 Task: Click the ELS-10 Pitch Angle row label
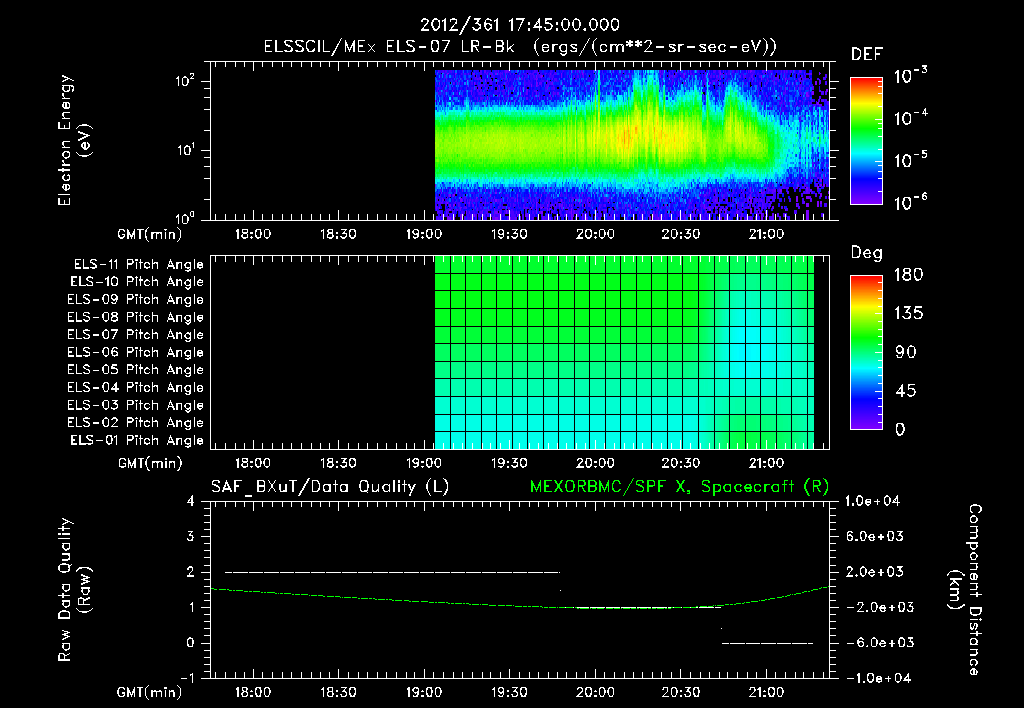click(137, 282)
